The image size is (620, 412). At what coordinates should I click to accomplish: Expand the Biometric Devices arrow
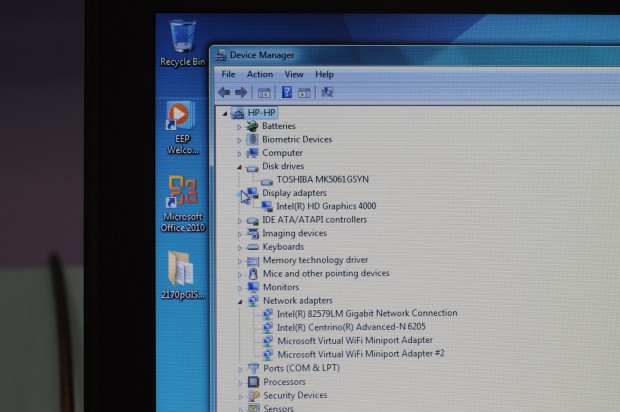click(x=239, y=140)
